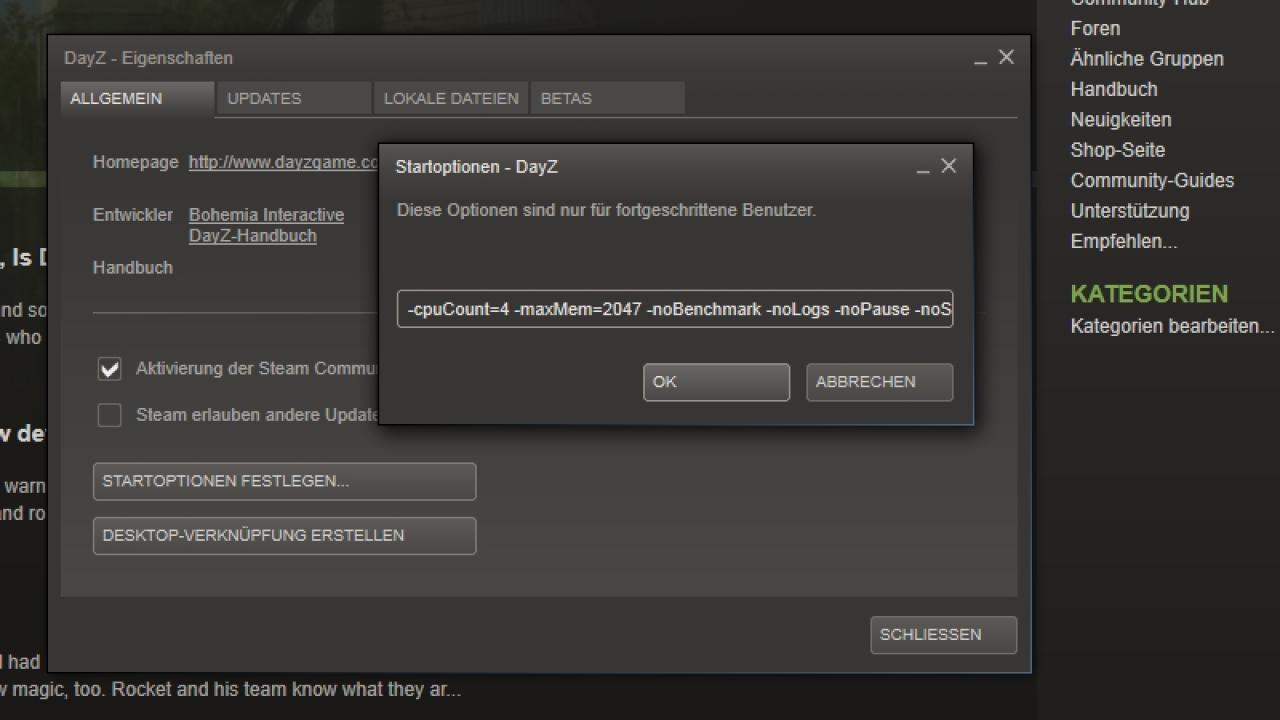Close the DayZ - Eigenschaften window

click(x=1006, y=57)
